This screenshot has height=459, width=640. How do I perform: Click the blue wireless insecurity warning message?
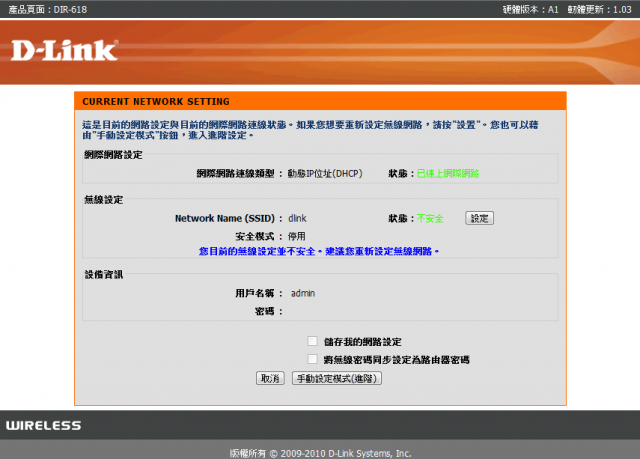[319, 251]
